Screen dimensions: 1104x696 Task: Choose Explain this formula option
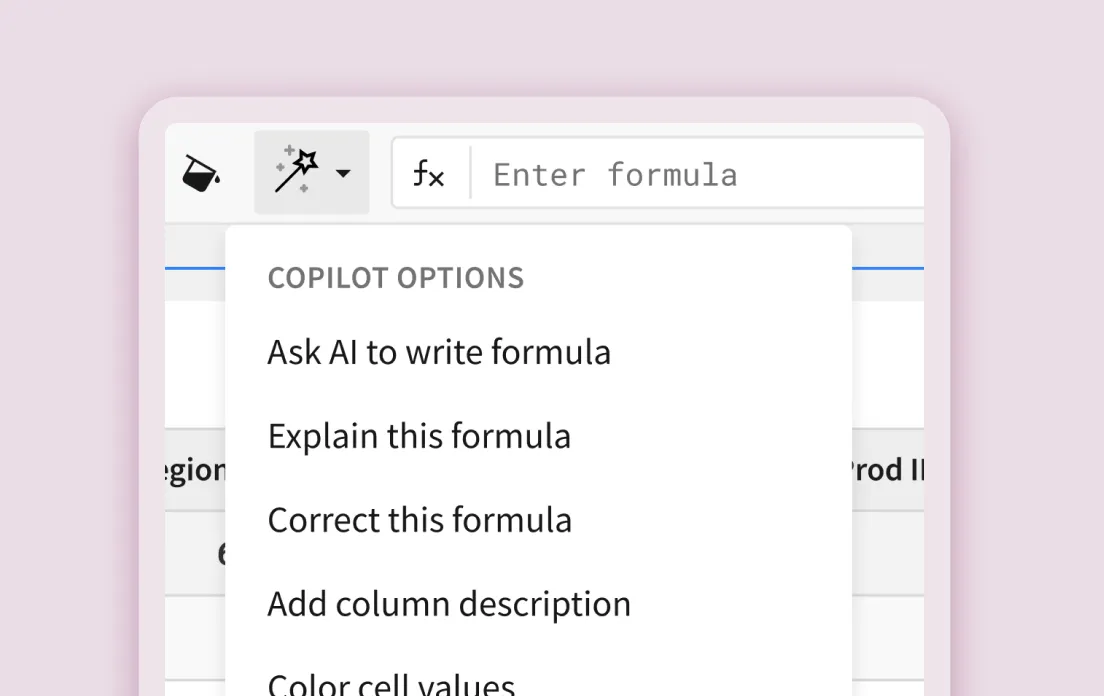coord(419,436)
